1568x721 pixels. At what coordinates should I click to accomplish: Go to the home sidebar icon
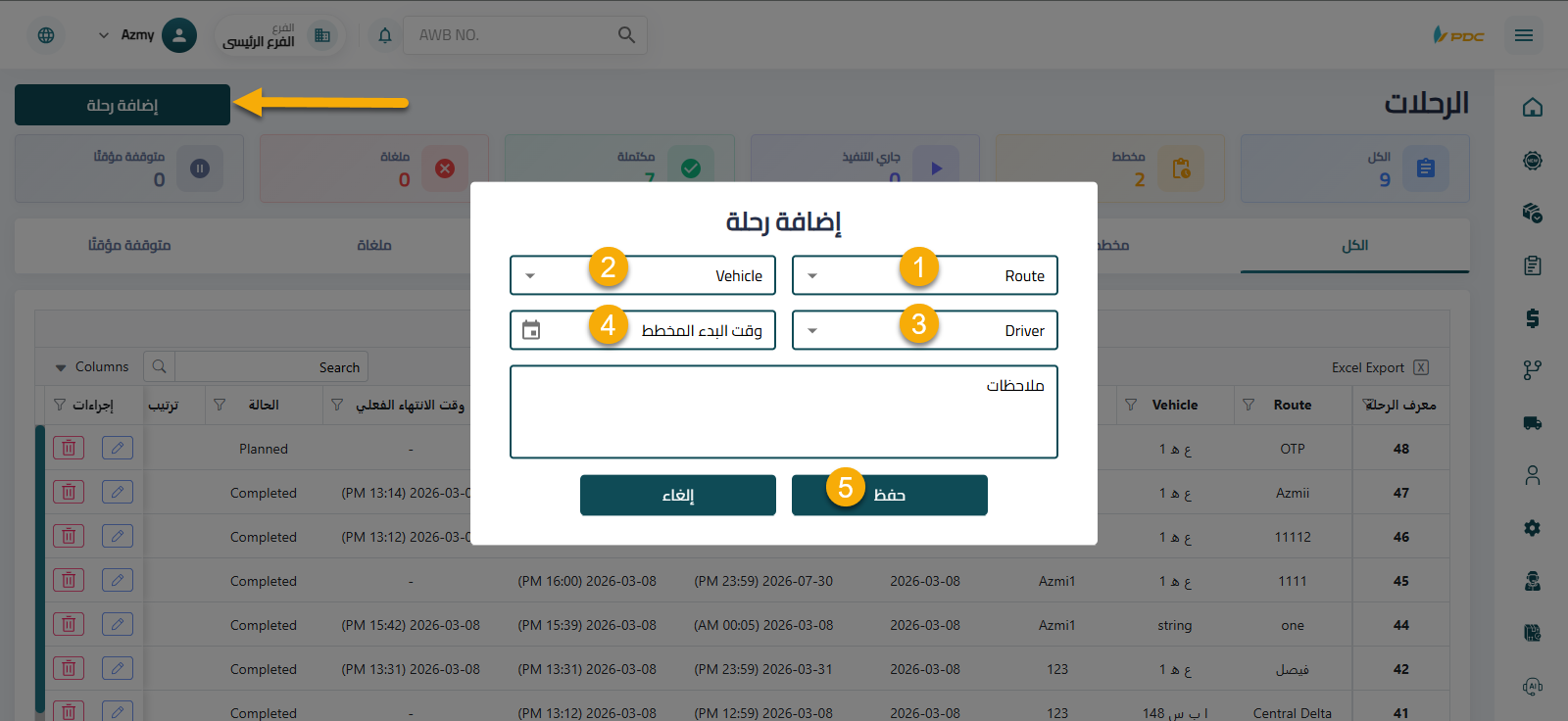pyautogui.click(x=1533, y=108)
